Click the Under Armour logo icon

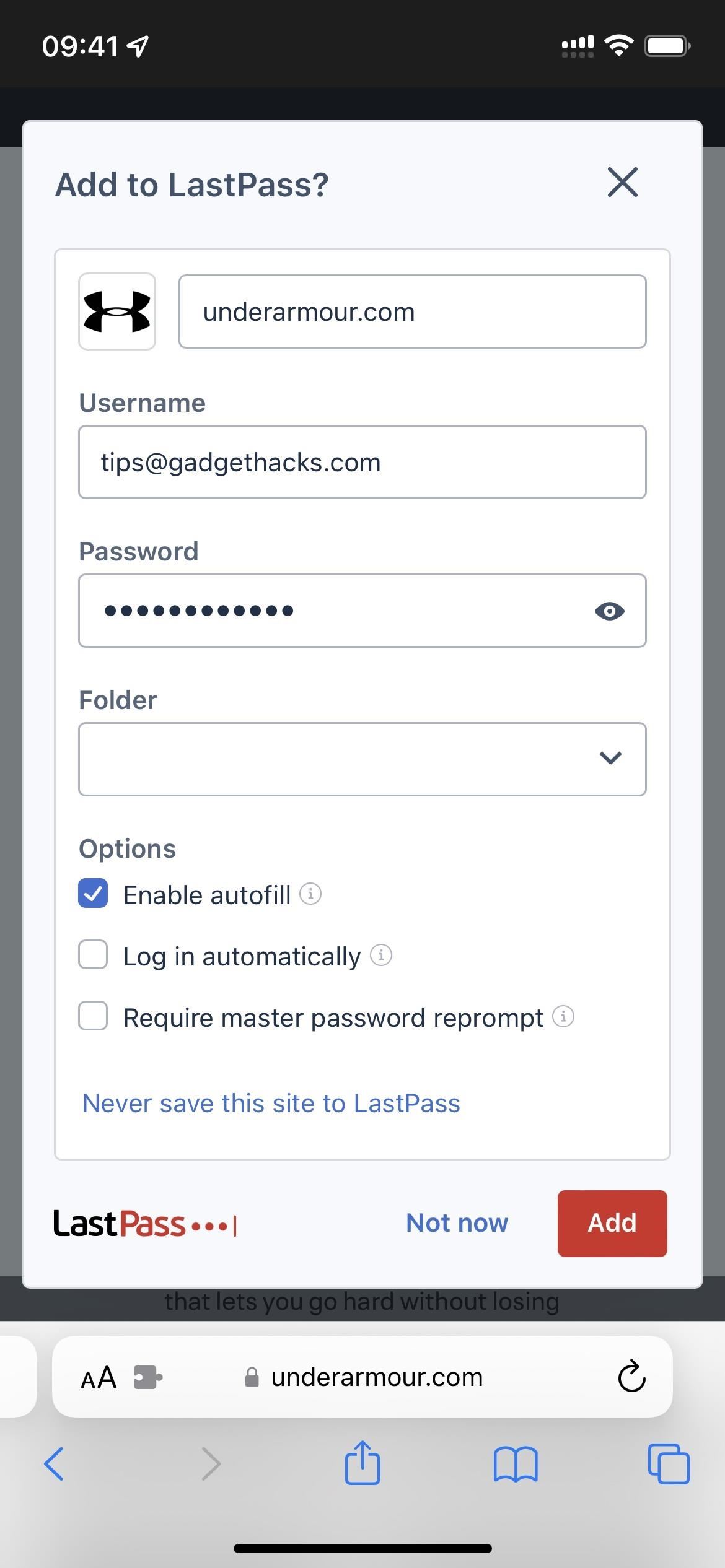tap(117, 311)
